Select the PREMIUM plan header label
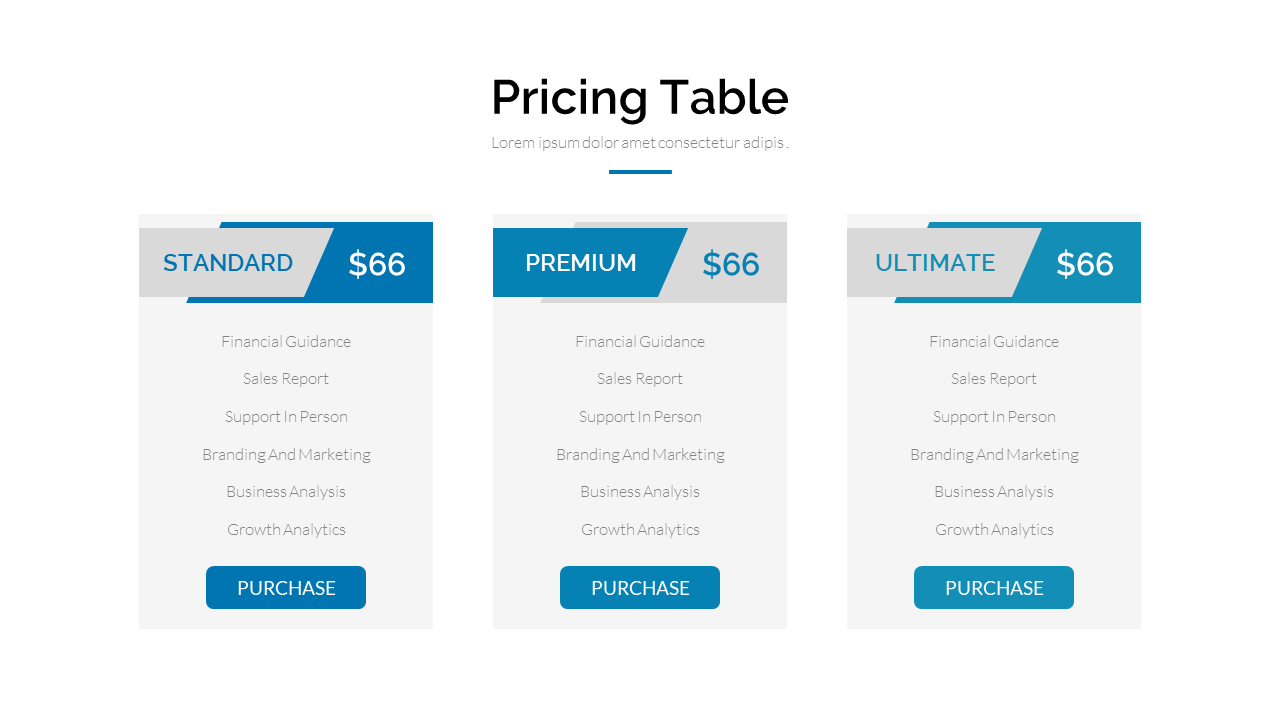1280x720 pixels. 581,263
